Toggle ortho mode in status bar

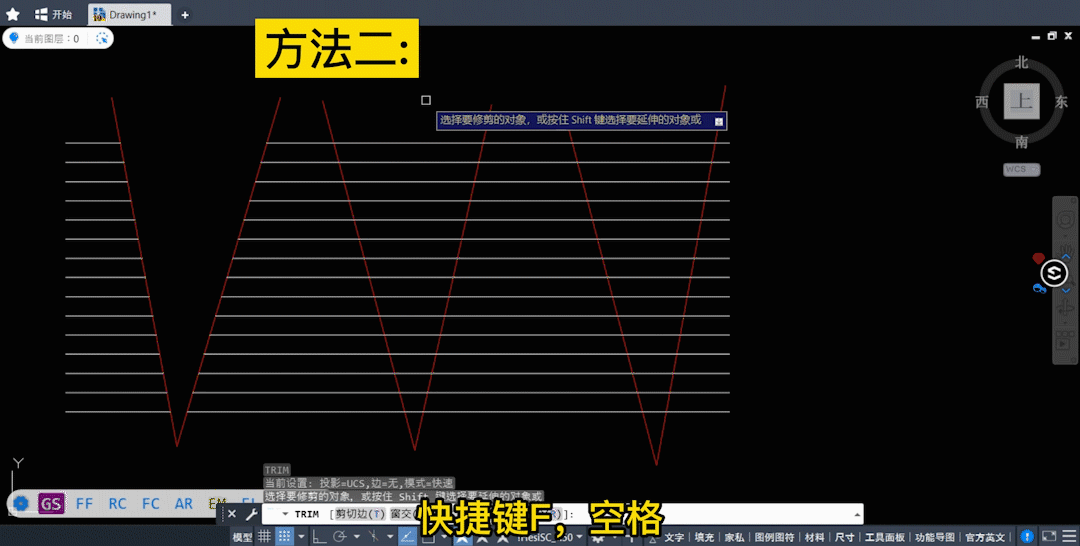point(319,536)
